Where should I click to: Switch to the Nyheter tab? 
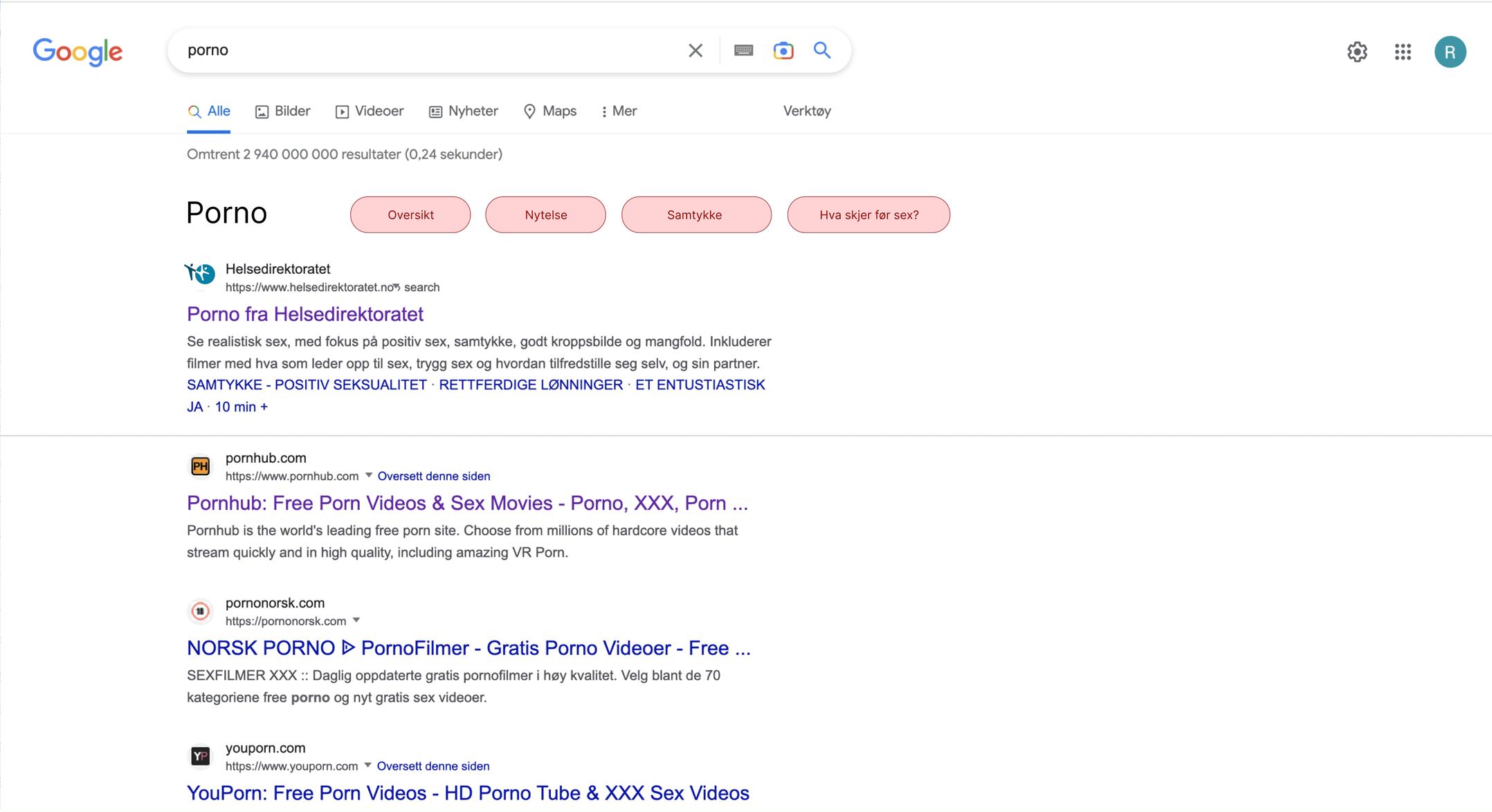(x=464, y=111)
